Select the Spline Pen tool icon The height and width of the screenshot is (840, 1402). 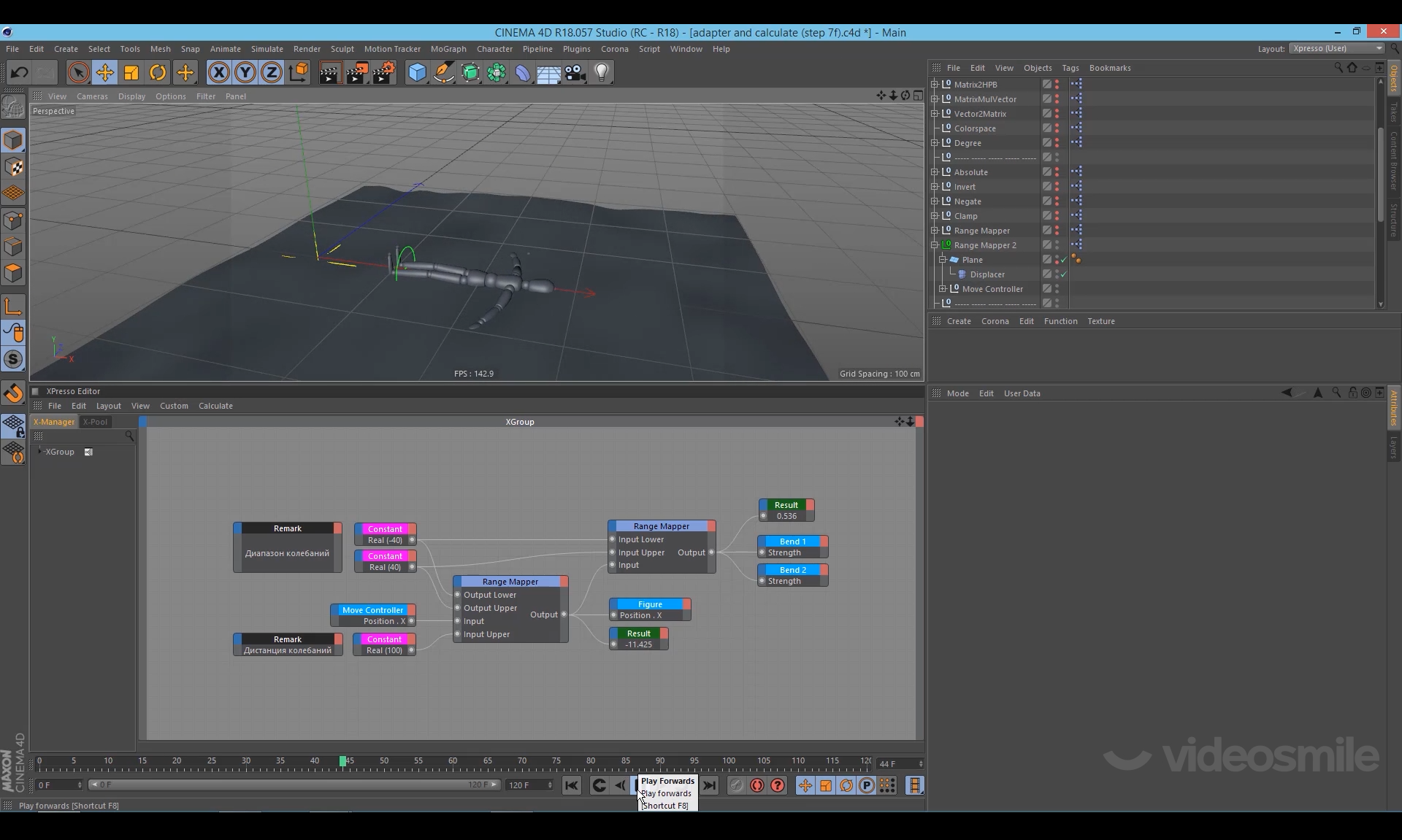pos(443,72)
